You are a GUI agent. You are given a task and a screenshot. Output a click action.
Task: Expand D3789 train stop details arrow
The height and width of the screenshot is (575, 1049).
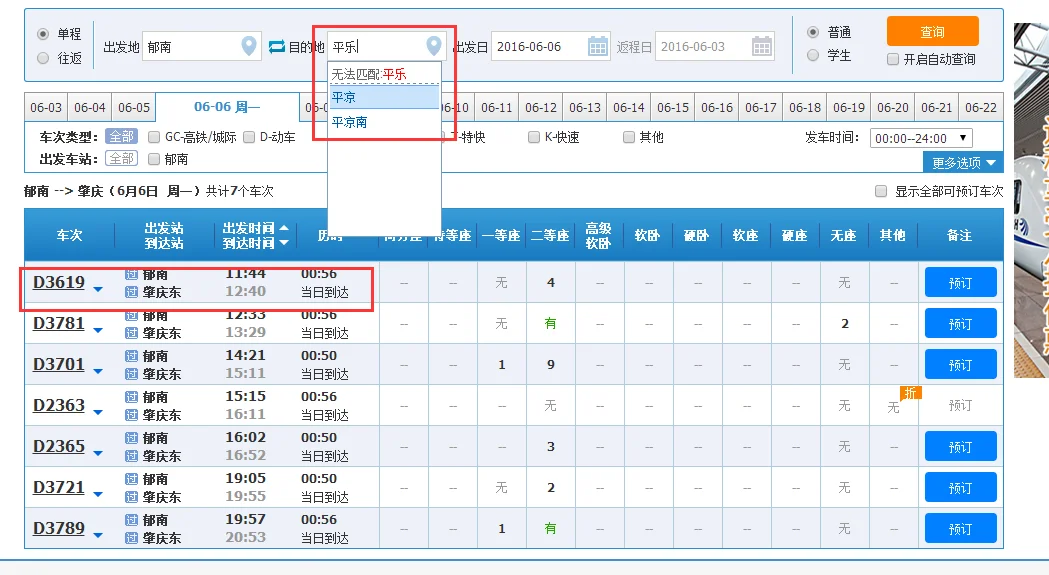pyautogui.click(x=98, y=536)
